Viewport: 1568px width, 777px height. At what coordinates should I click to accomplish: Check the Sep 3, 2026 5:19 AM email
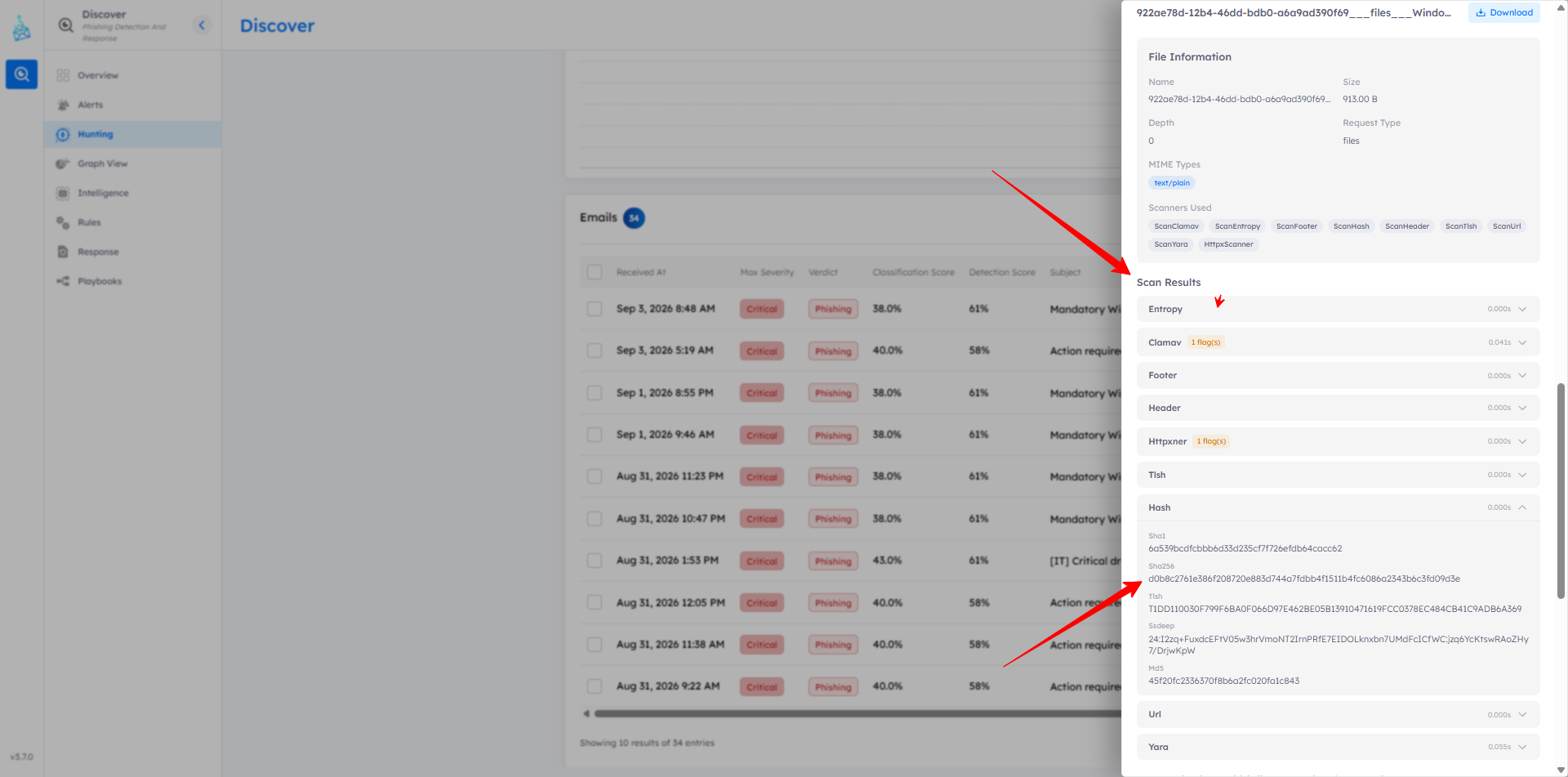point(595,351)
